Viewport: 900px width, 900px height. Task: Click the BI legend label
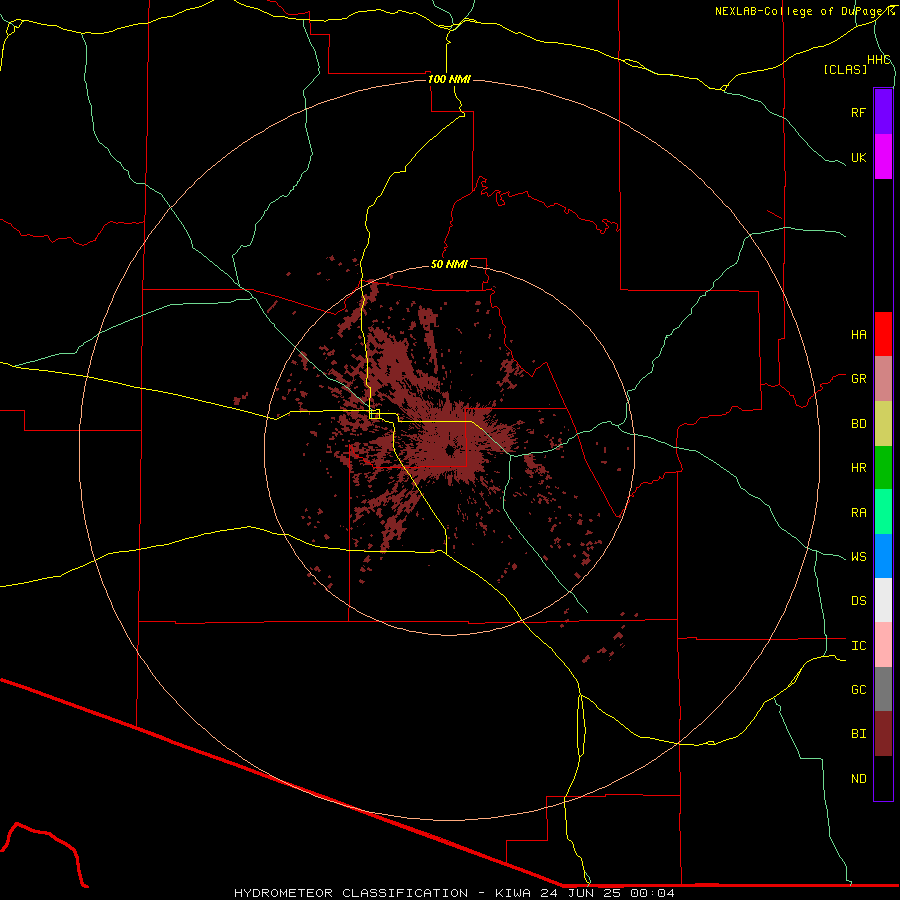859,734
